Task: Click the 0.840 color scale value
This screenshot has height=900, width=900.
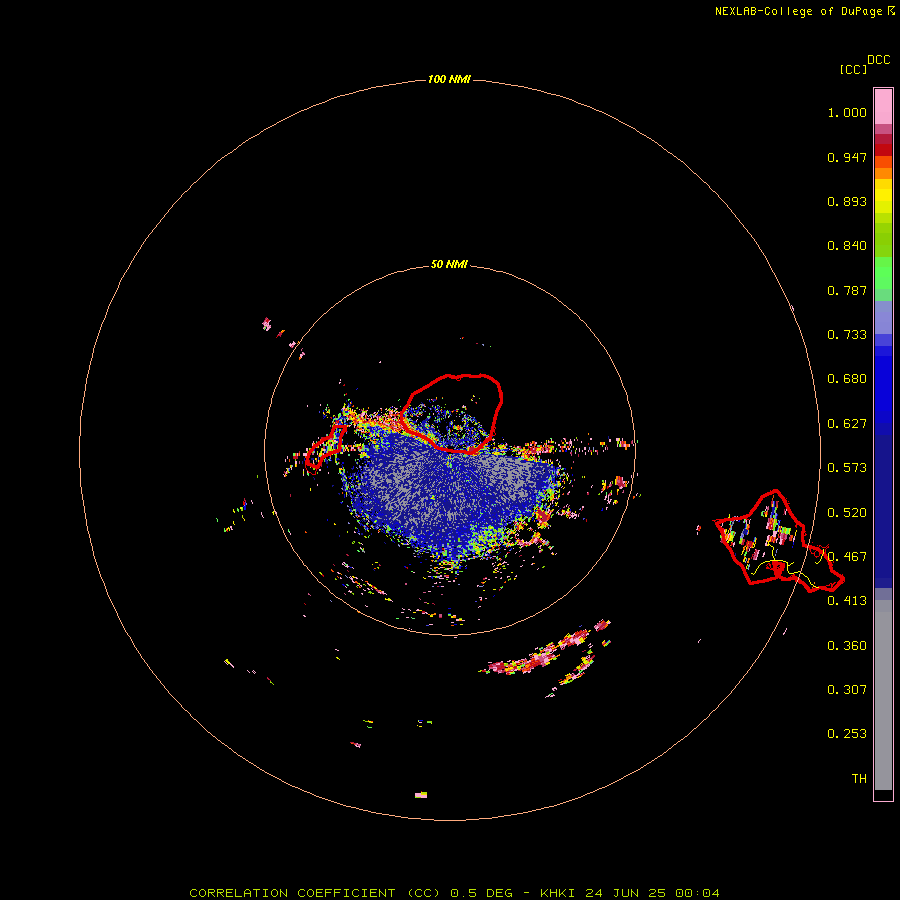Action: (x=847, y=246)
